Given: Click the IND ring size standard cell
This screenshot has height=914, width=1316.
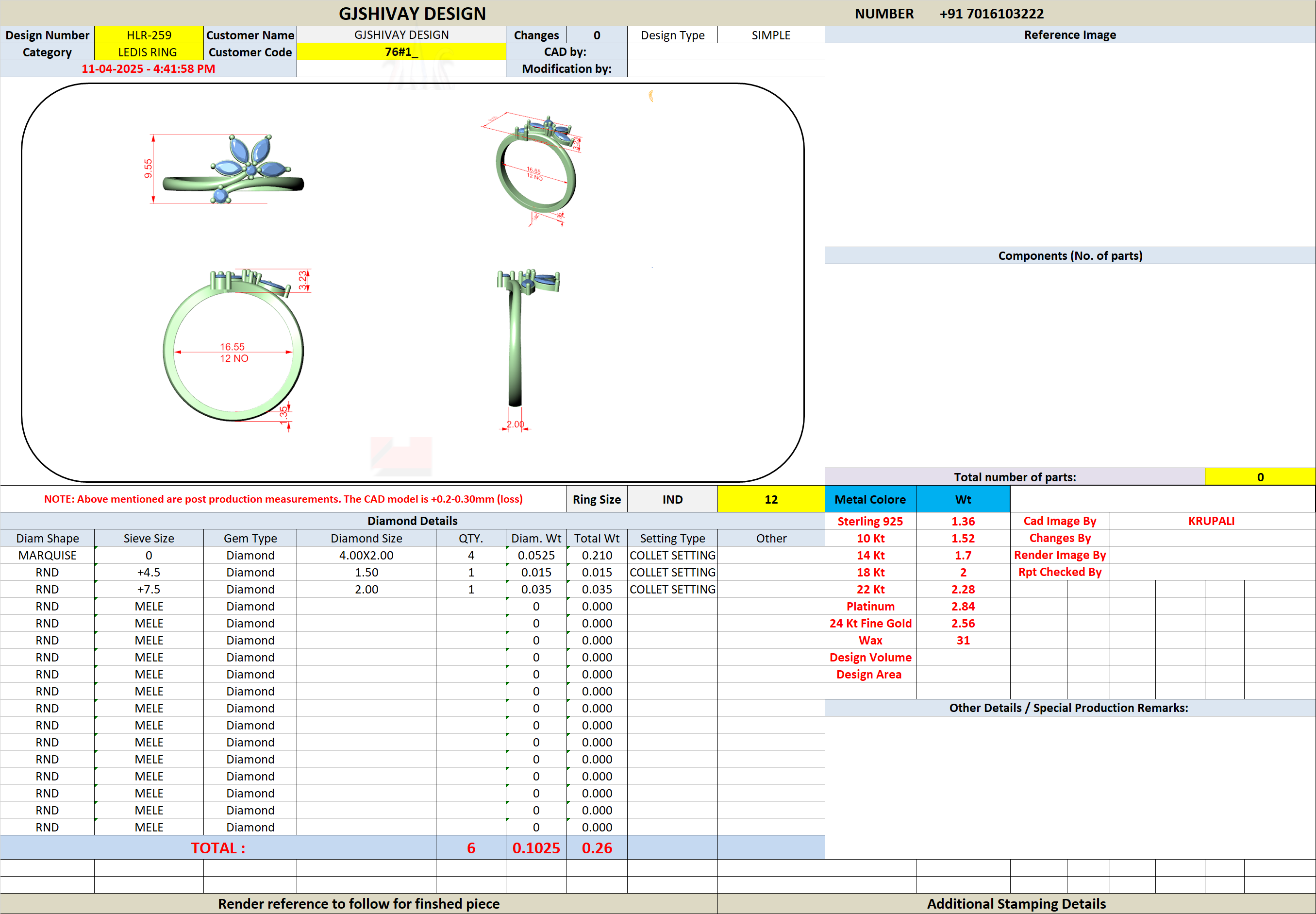Looking at the screenshot, I should pos(673,499).
